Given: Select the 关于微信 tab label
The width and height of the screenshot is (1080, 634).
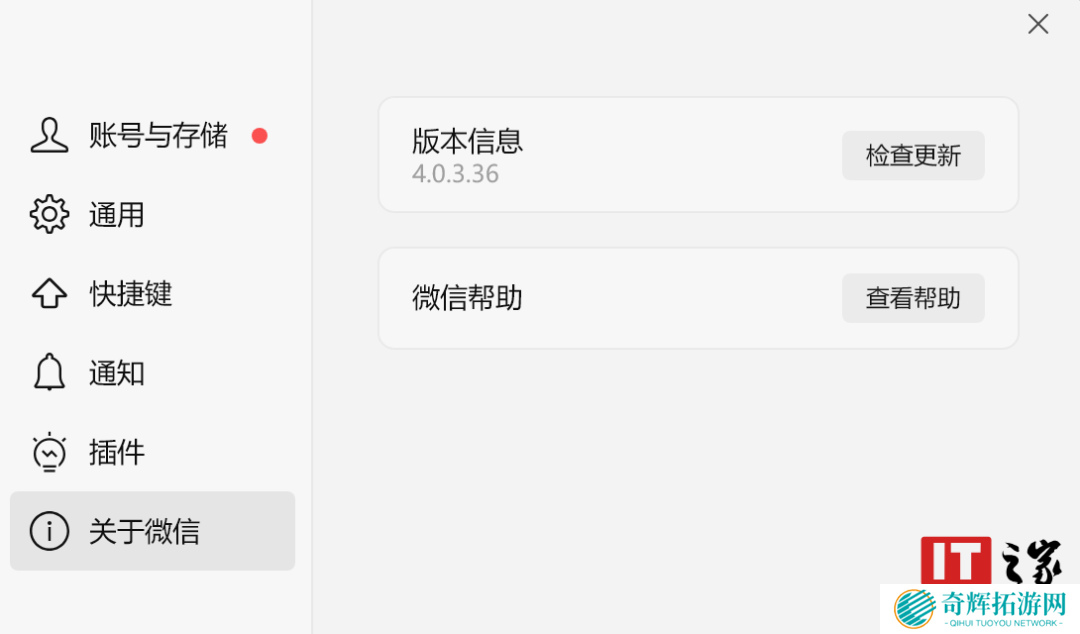Looking at the screenshot, I should point(145,531).
